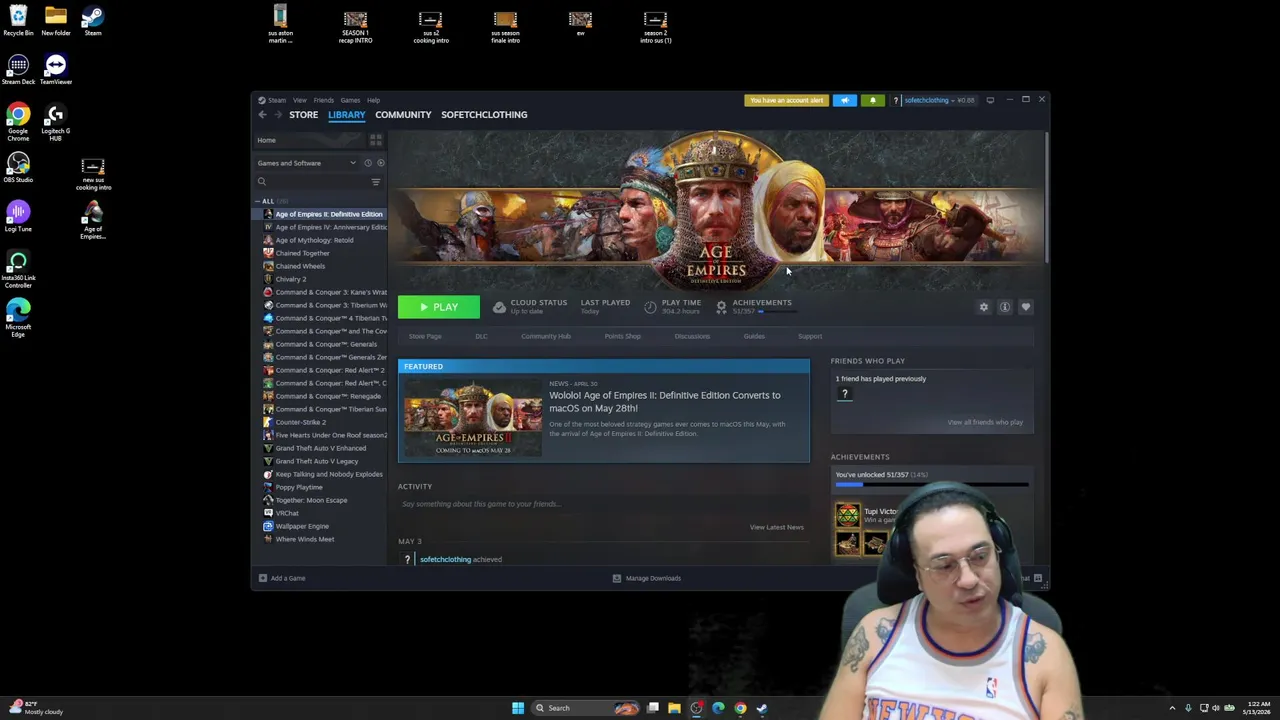
Task: Open sofetchclothing account dropdown
Action: click(x=940, y=100)
